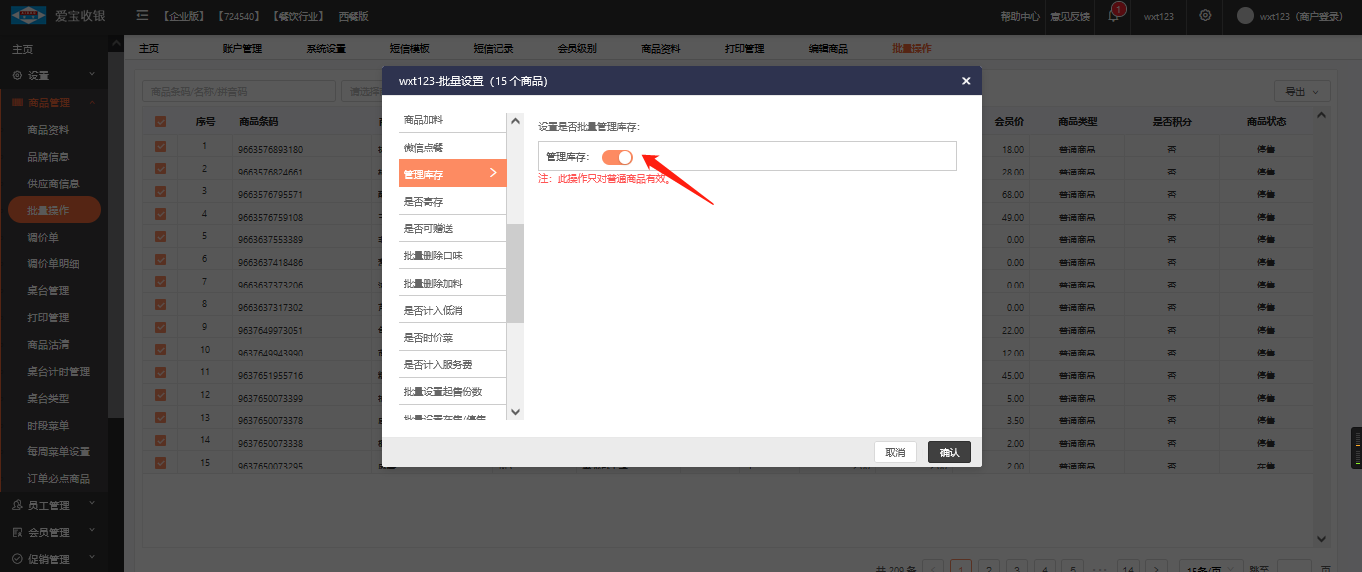Click the product search input field
The height and width of the screenshot is (572, 1362).
[x=239, y=91]
